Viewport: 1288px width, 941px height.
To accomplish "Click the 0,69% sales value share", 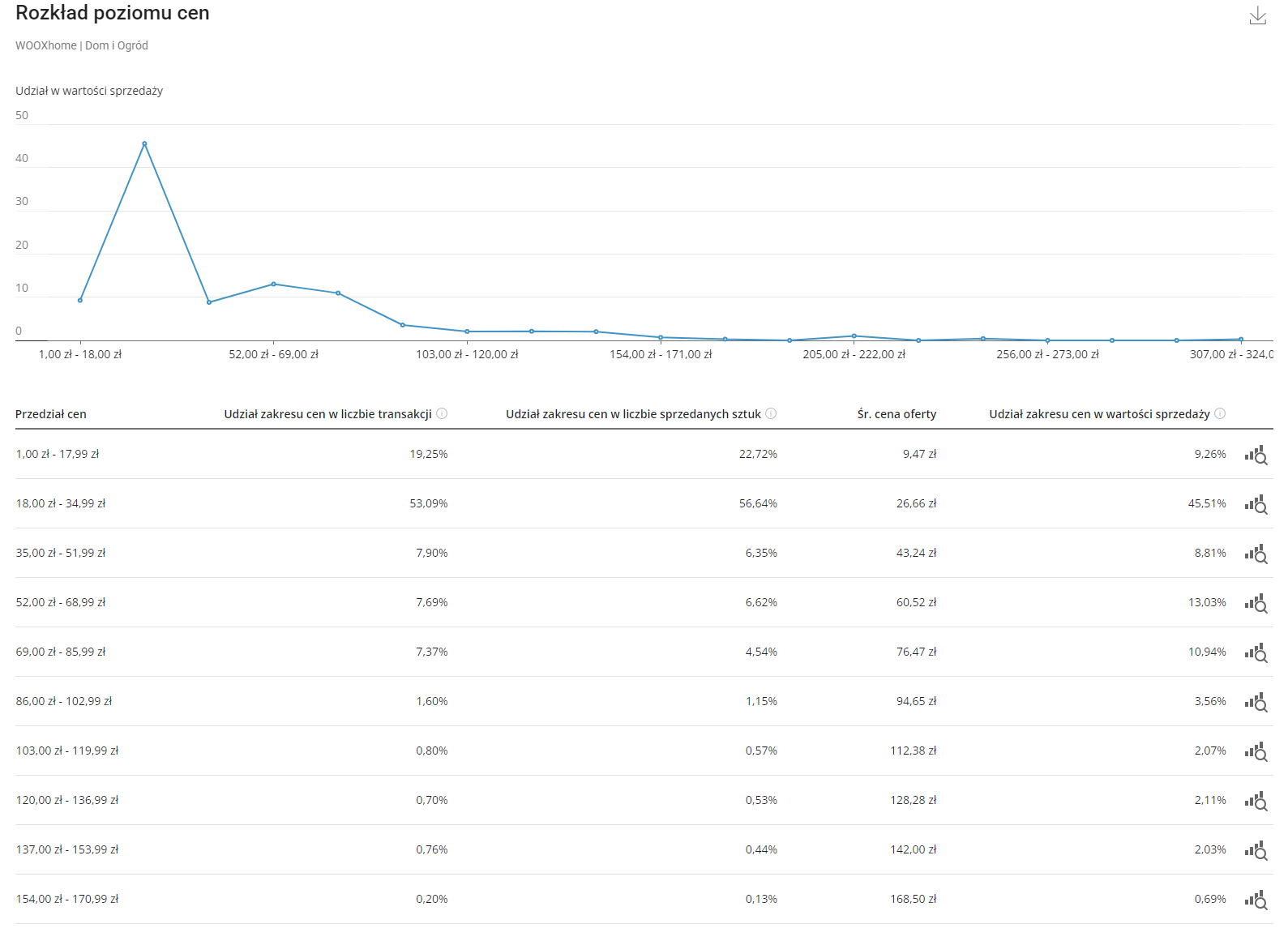I will coord(1210,899).
